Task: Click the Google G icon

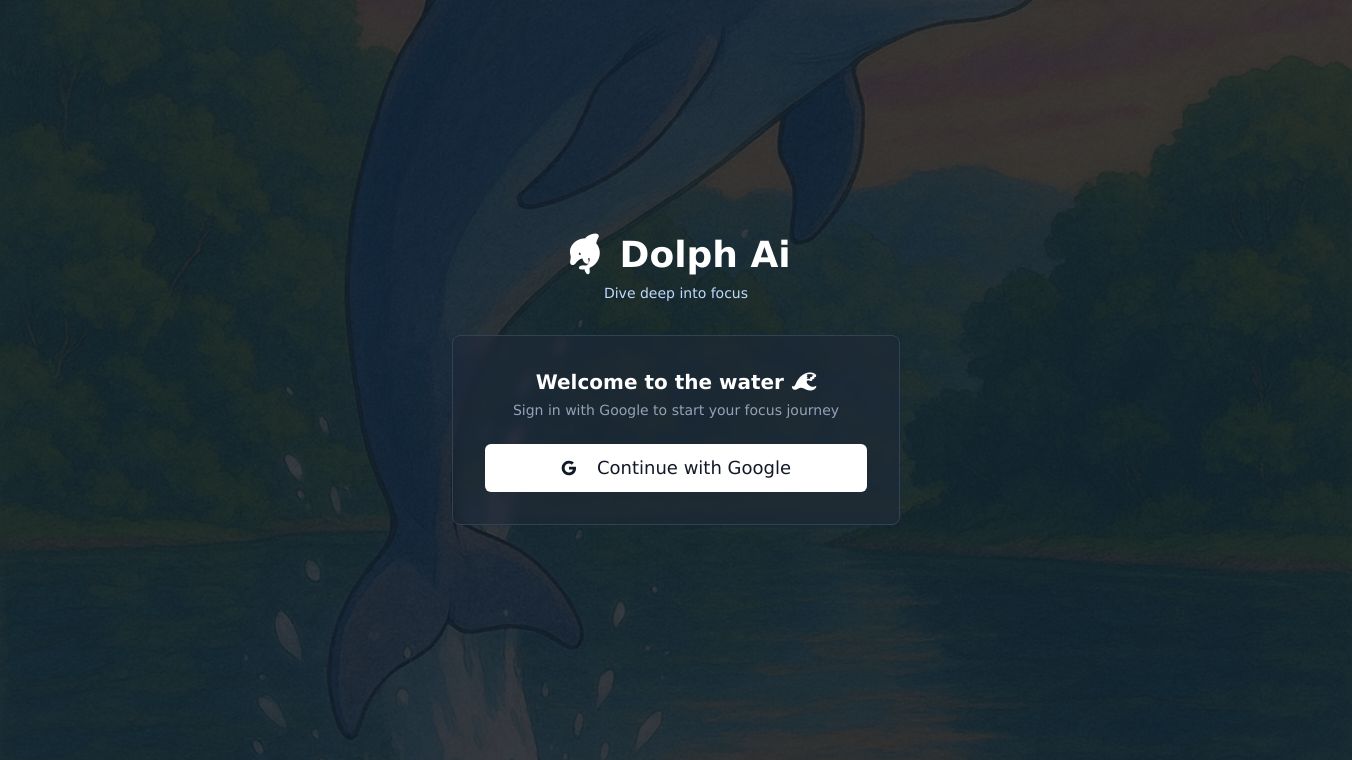Action: (x=569, y=468)
